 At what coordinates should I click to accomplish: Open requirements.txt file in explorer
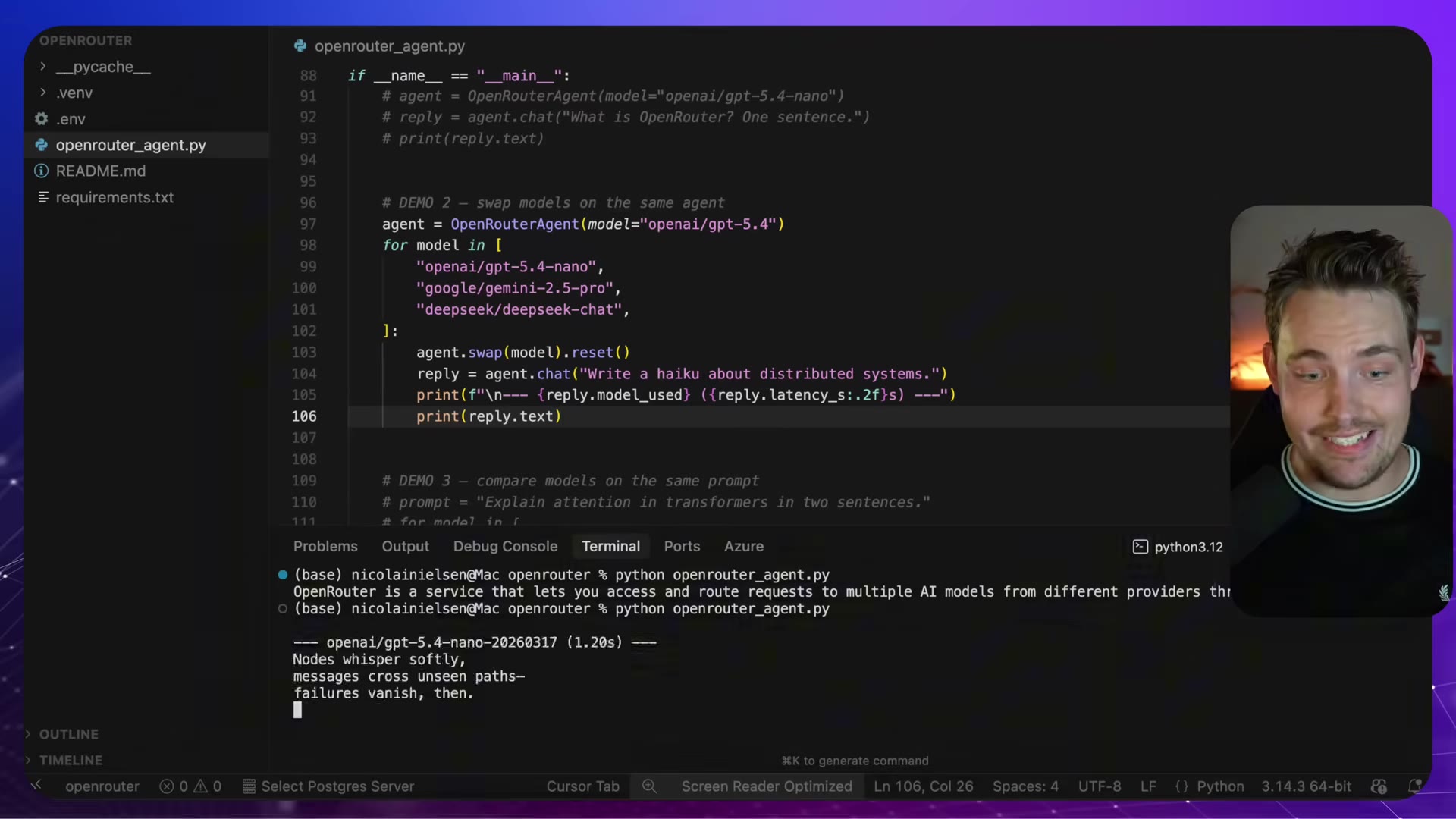coord(115,197)
